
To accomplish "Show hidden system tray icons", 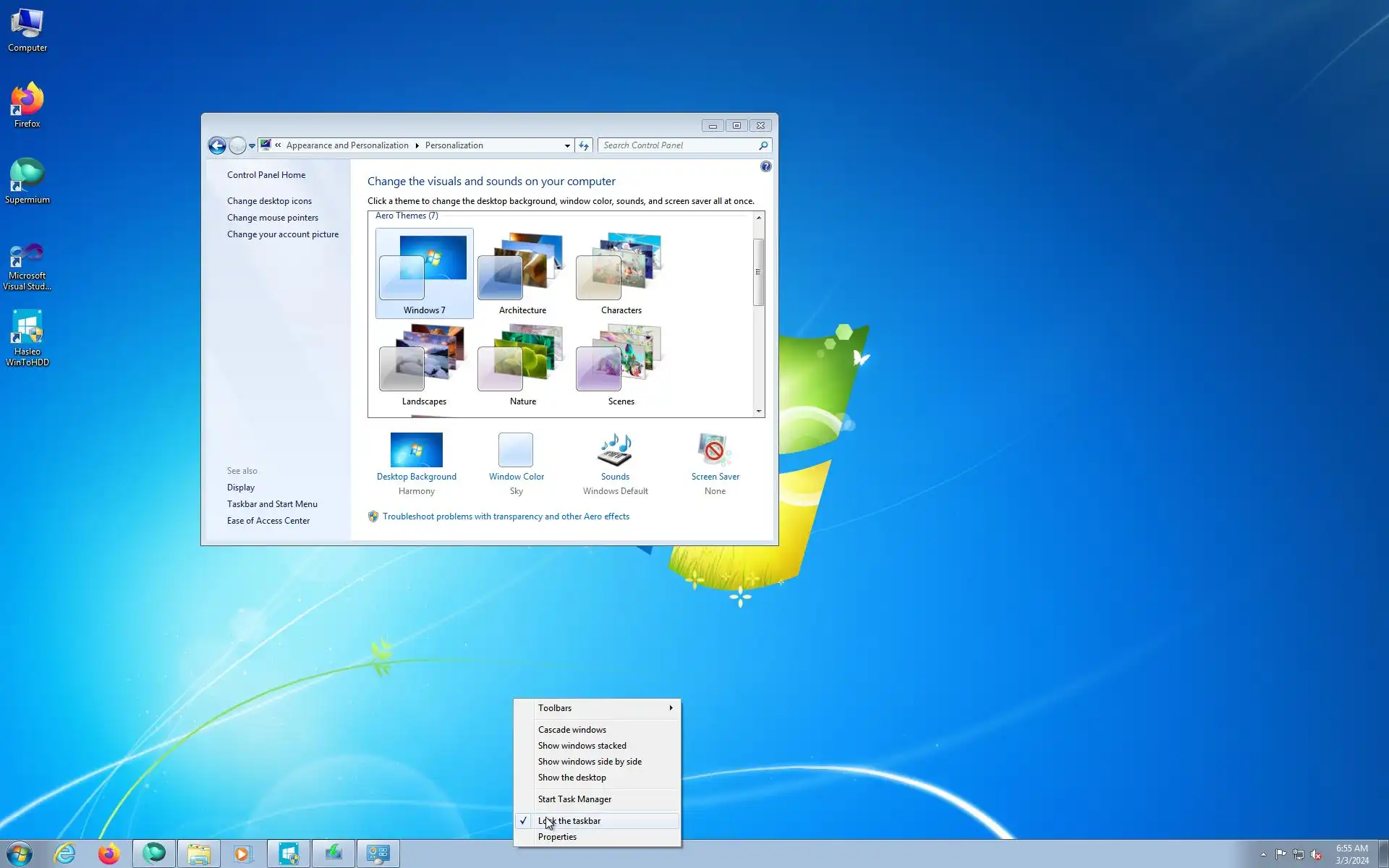I will pyautogui.click(x=1263, y=854).
